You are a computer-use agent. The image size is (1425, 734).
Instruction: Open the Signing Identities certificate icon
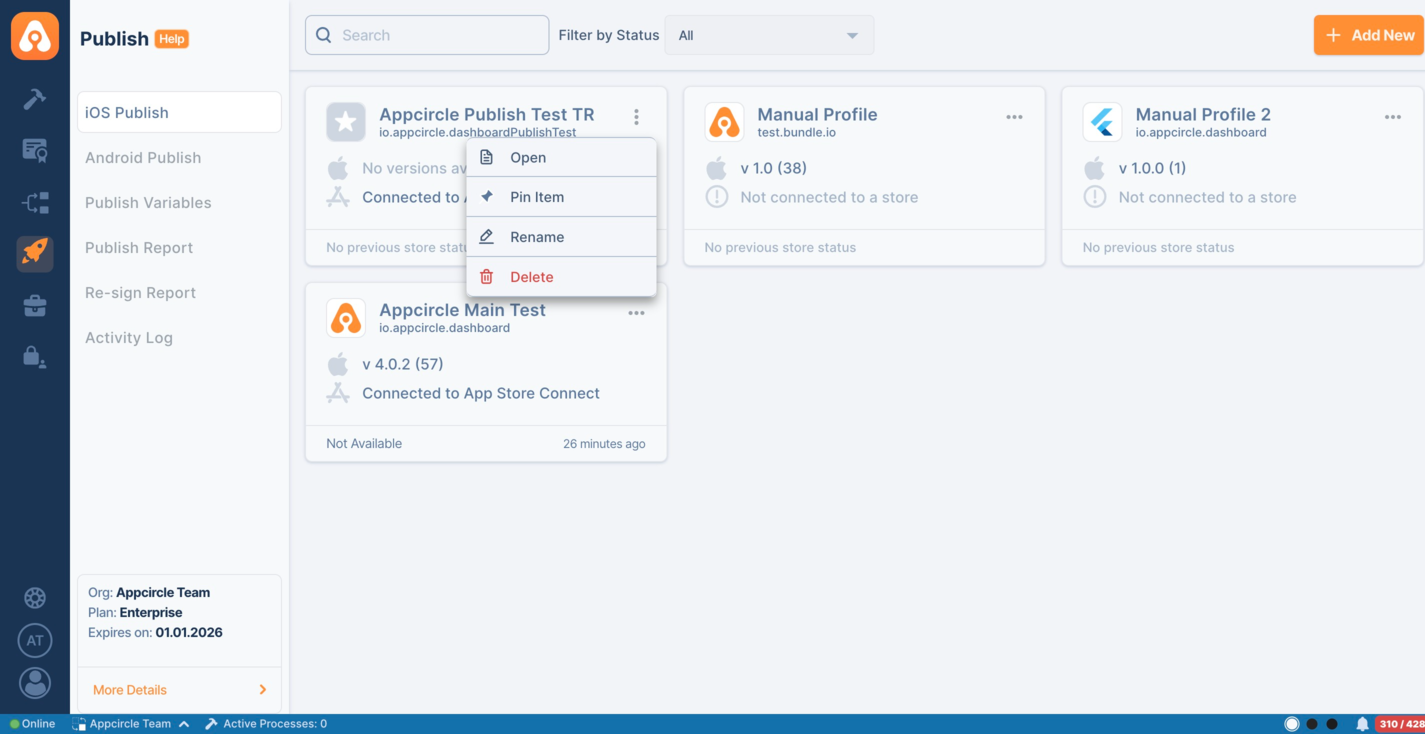point(35,150)
